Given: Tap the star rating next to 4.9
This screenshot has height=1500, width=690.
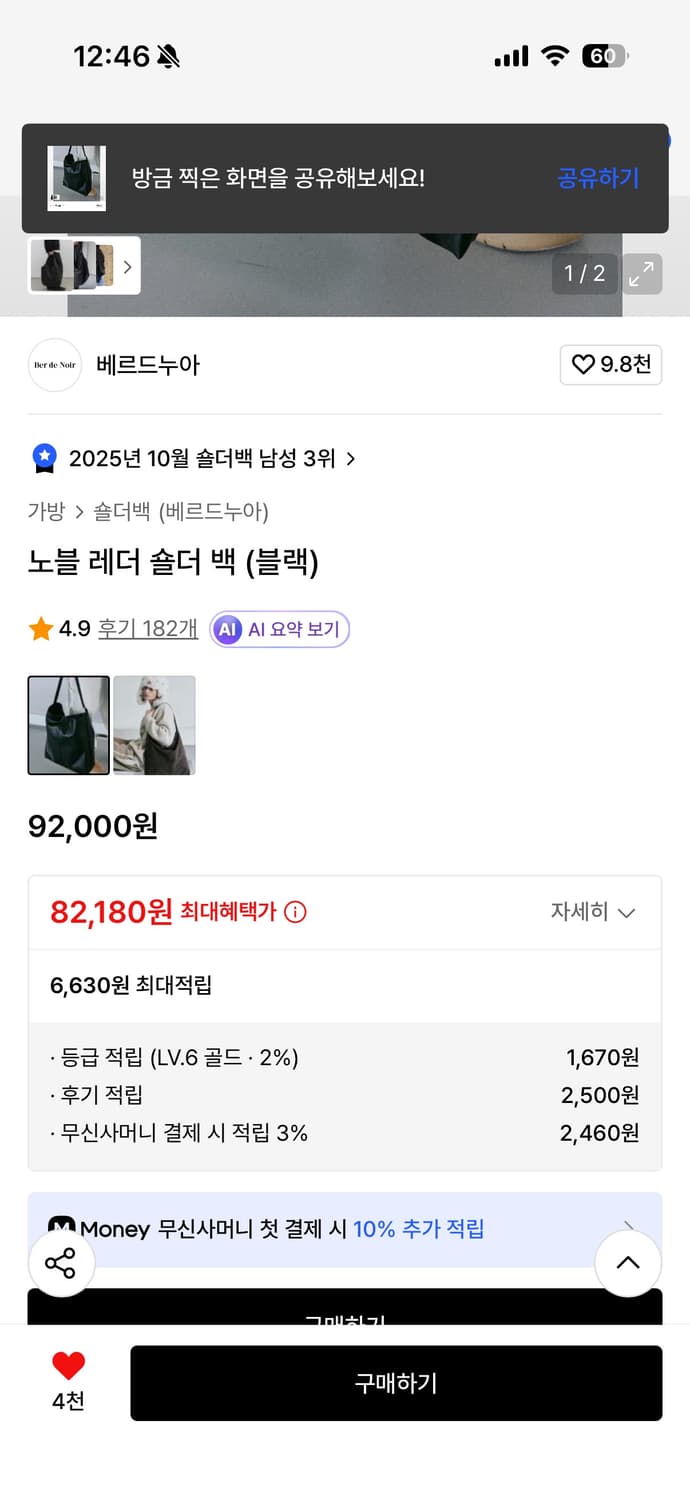Looking at the screenshot, I should tap(40, 629).
